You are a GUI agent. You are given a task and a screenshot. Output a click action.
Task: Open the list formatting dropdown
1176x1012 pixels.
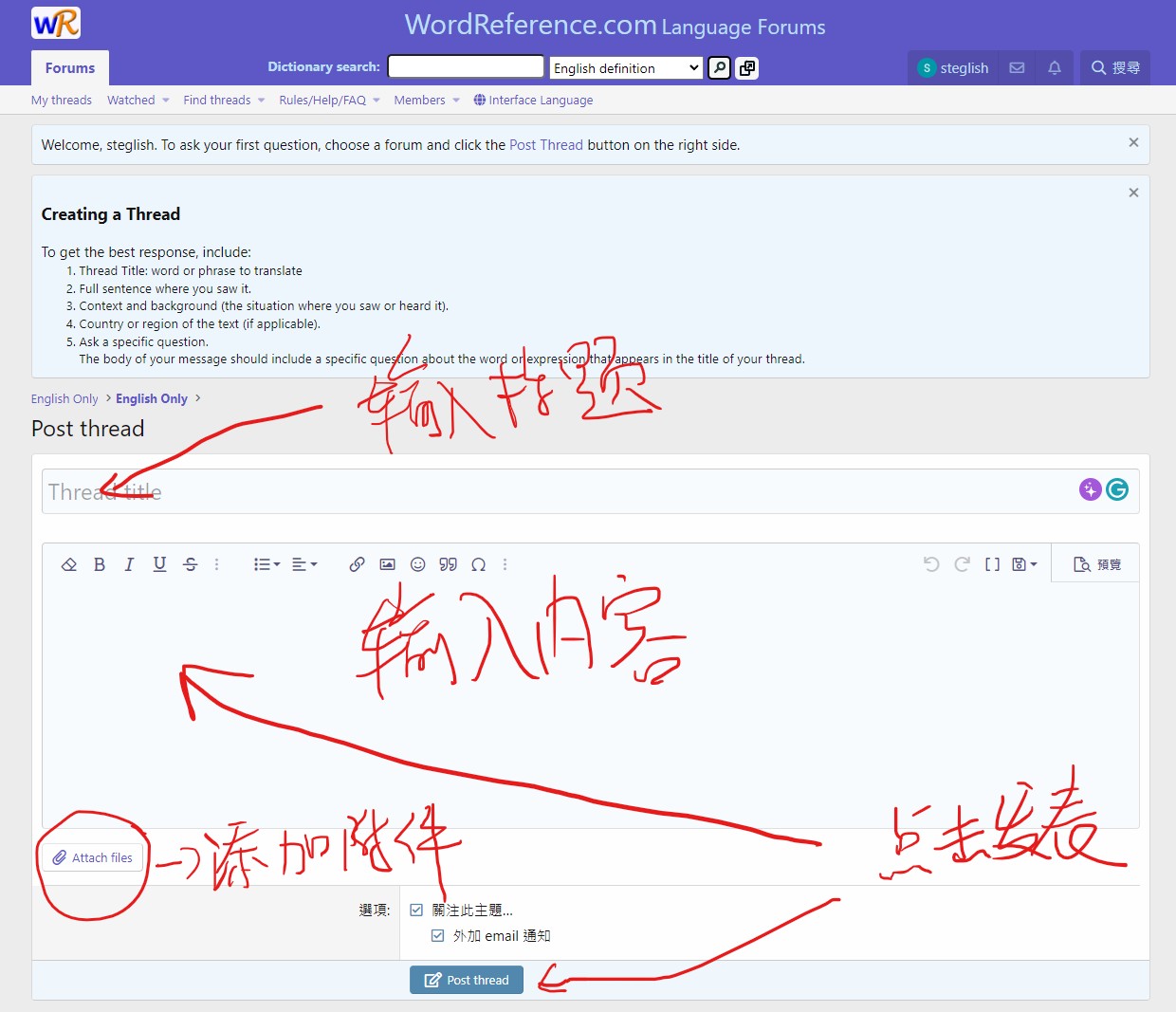[266, 564]
